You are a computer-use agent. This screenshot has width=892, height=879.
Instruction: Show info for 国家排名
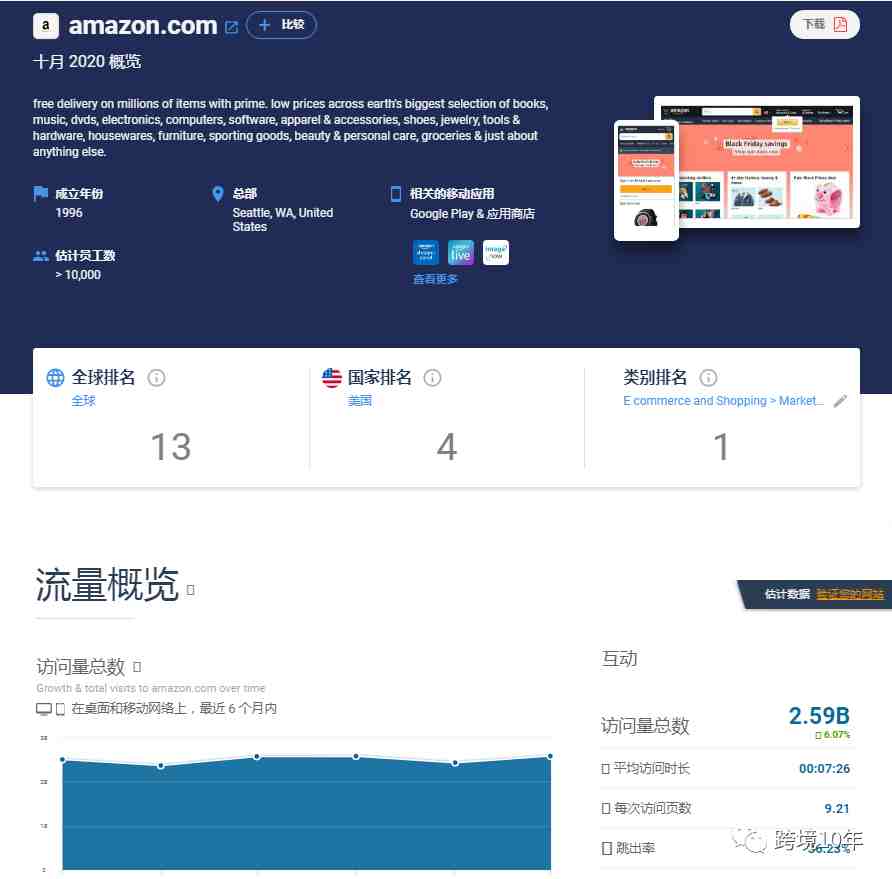coord(432,378)
